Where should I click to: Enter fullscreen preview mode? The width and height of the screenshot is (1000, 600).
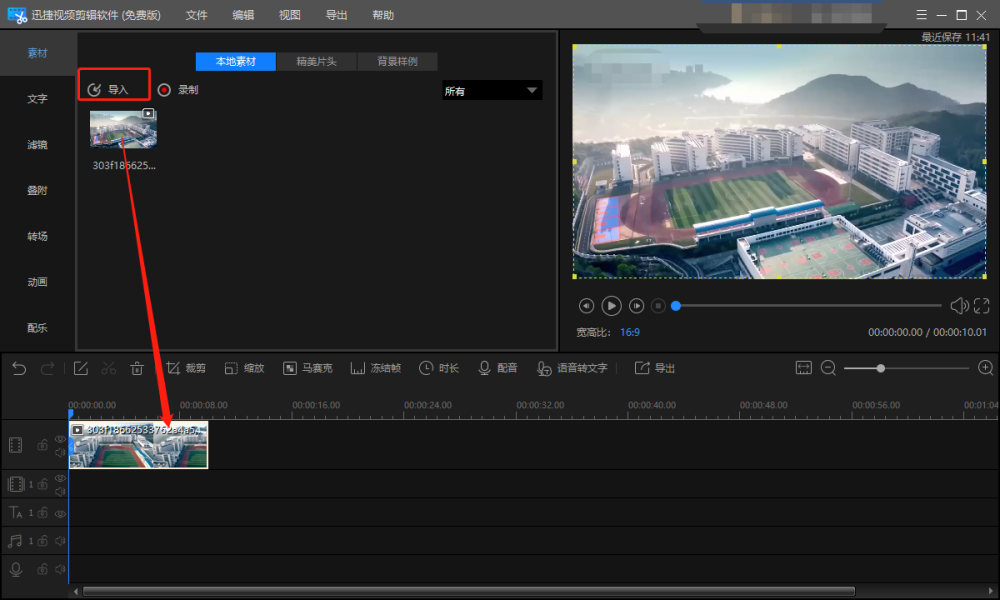(981, 306)
